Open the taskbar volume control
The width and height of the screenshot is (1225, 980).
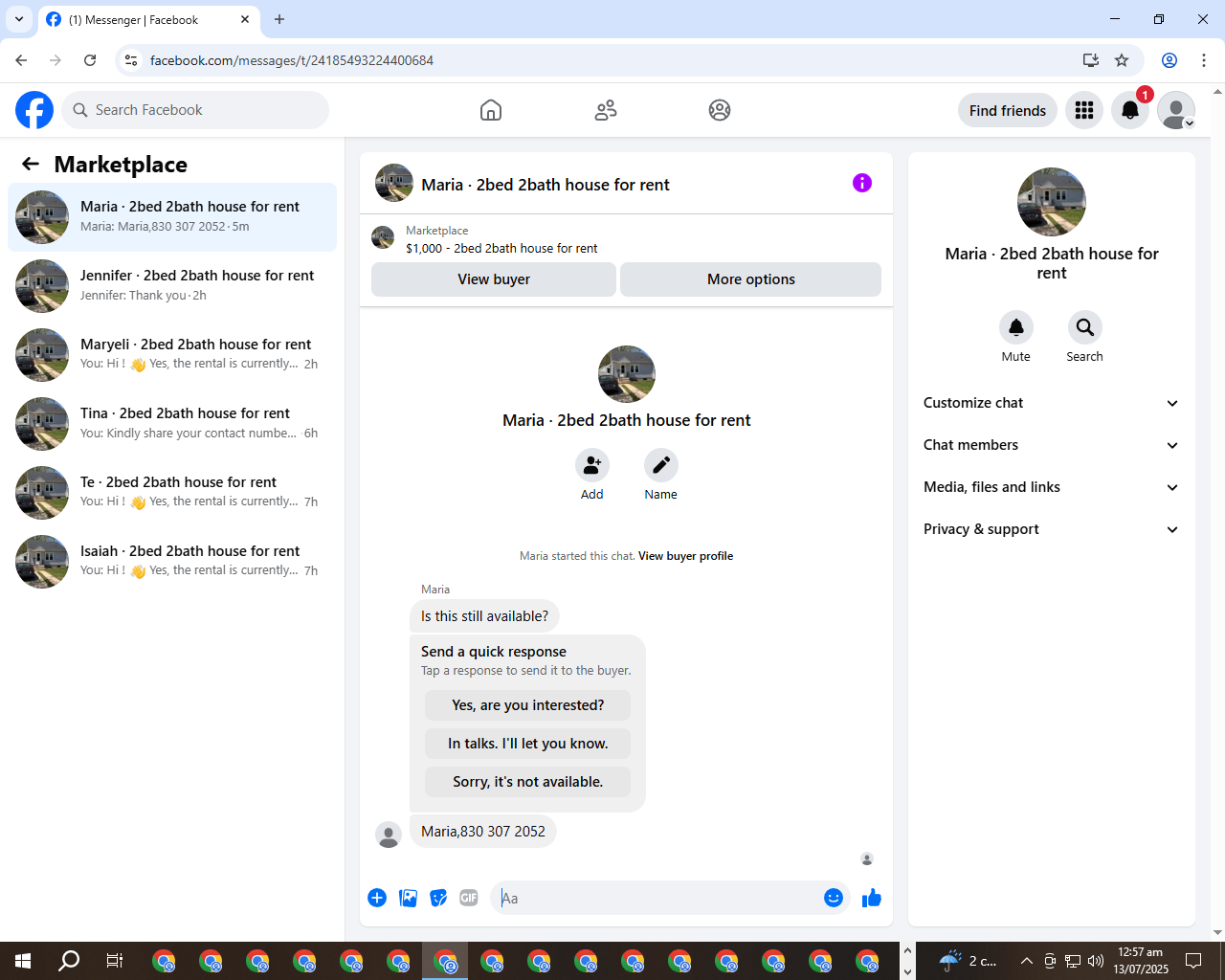(1096, 961)
